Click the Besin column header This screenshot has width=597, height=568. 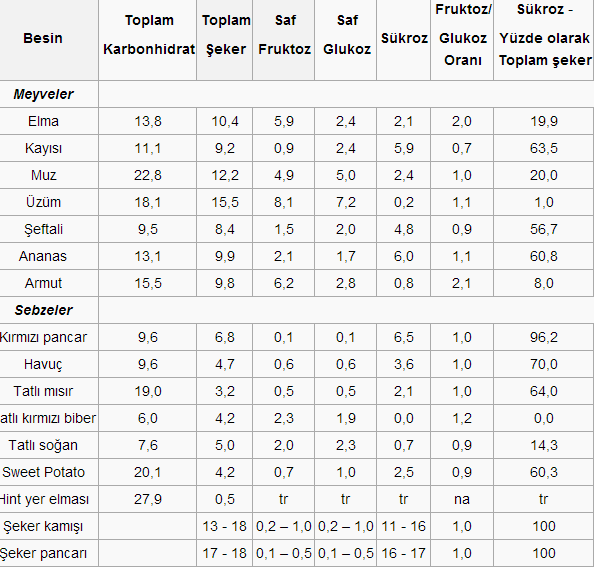pos(43,38)
